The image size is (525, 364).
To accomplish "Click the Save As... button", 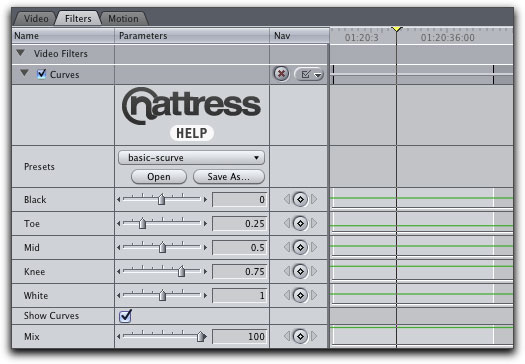I will (229, 176).
